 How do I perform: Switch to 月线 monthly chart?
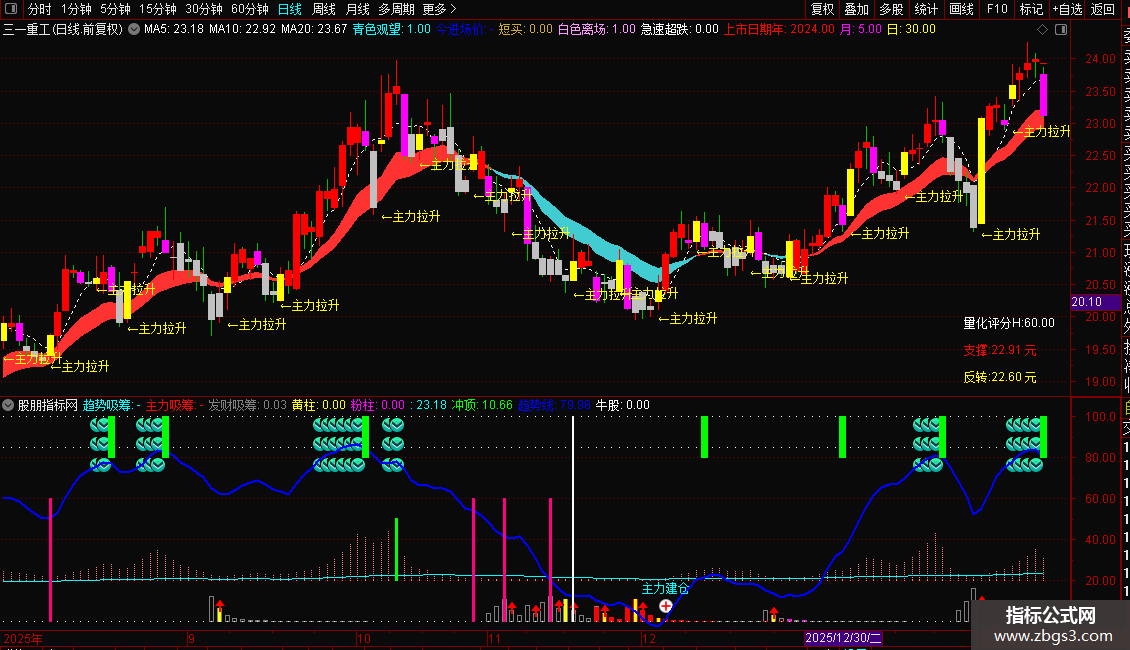(x=357, y=9)
